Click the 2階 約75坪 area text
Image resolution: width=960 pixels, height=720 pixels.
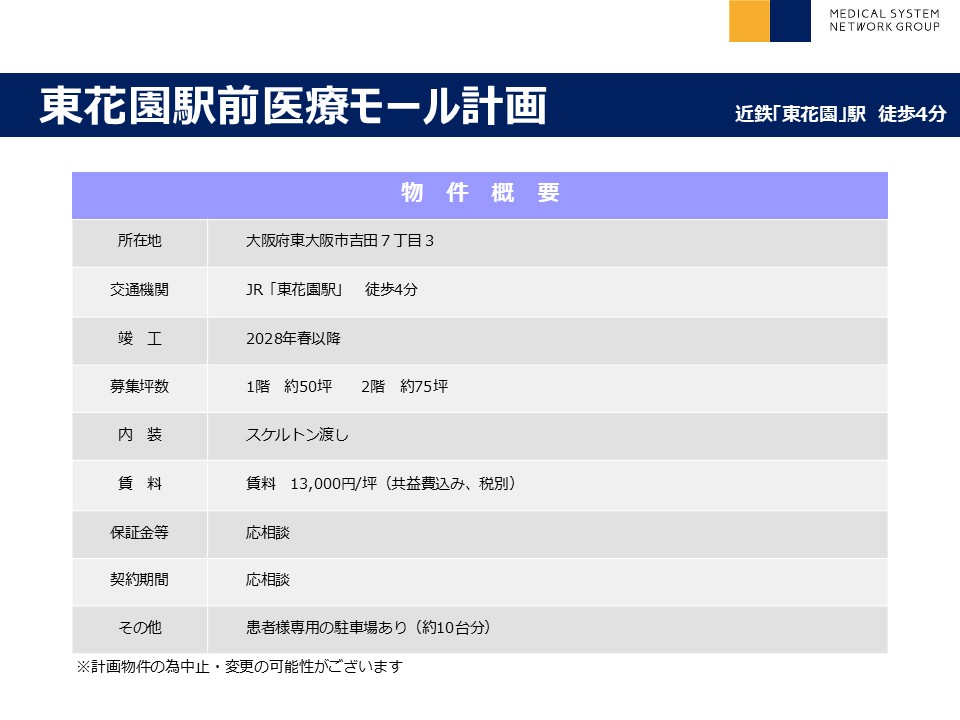404,386
